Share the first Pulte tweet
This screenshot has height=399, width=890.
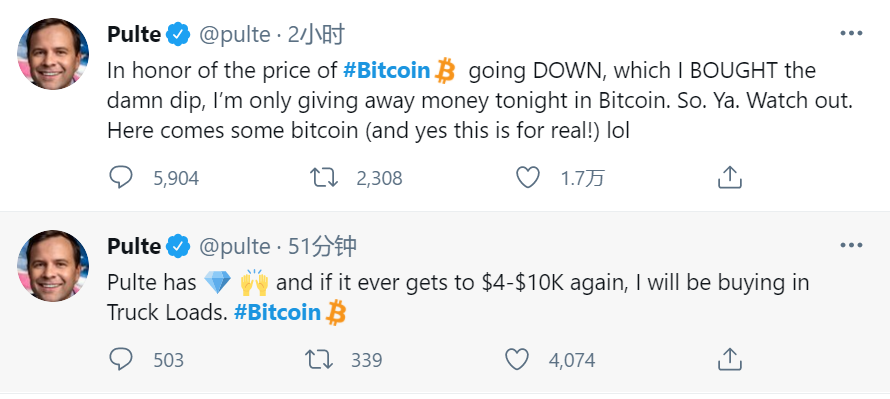click(x=729, y=177)
